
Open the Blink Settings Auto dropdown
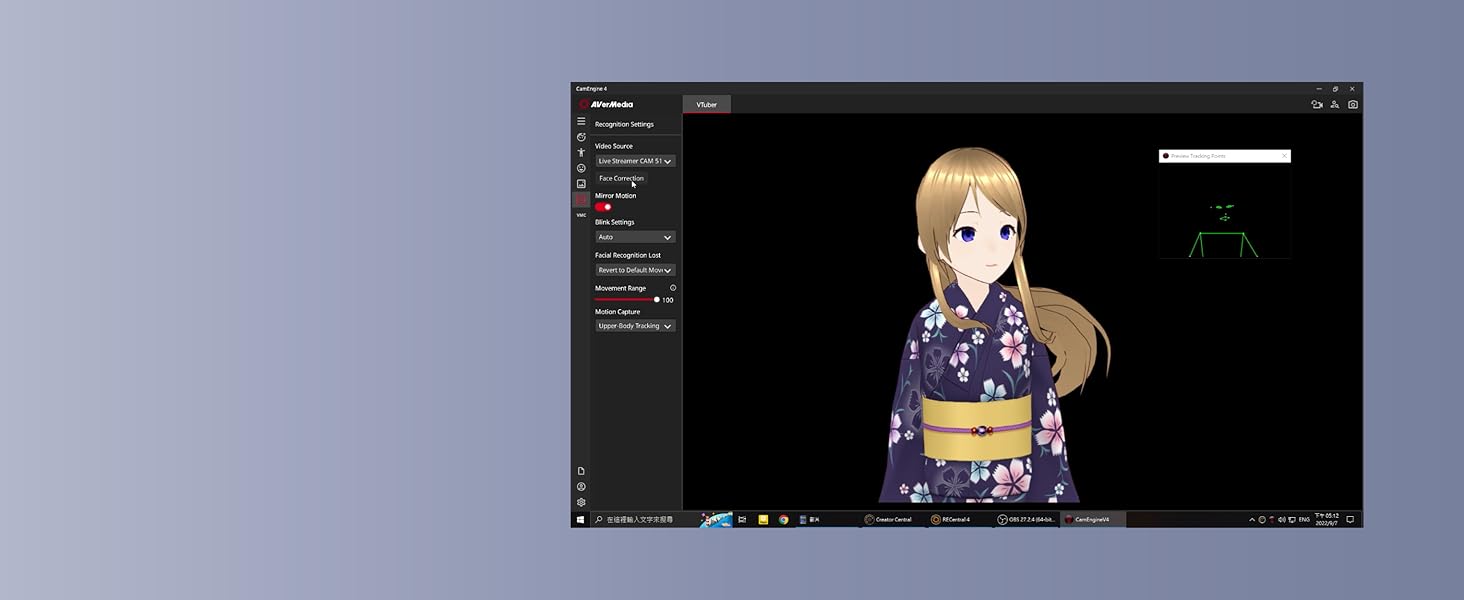click(x=635, y=237)
